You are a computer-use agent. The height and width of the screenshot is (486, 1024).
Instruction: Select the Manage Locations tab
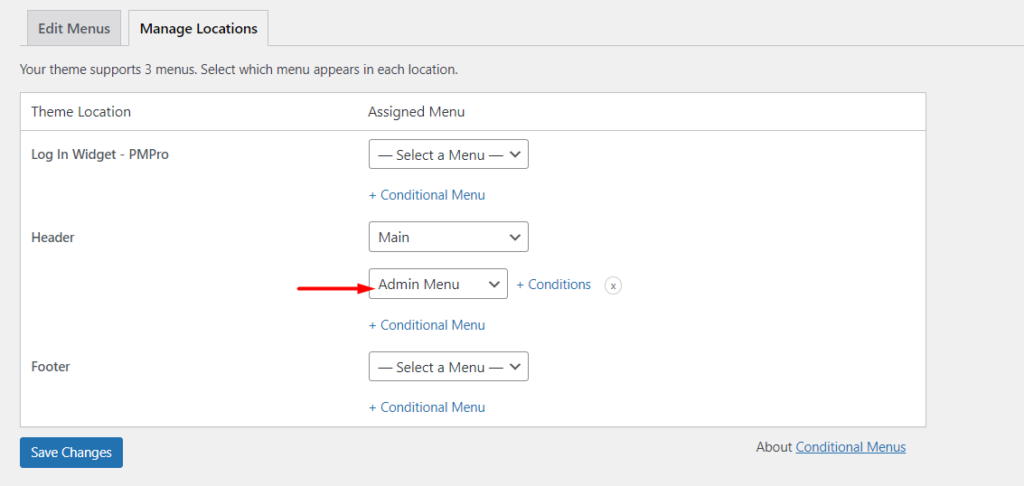(198, 28)
